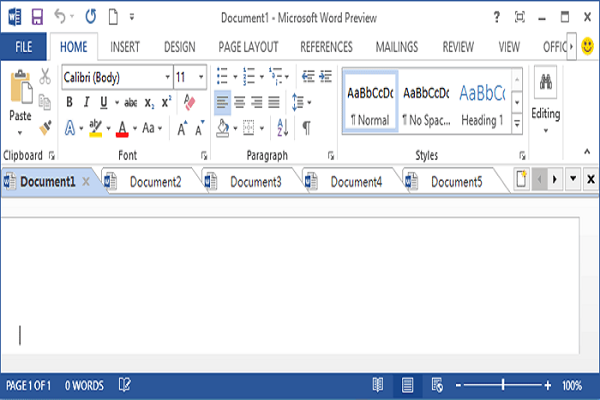600x400 pixels.
Task: Click the Copy icon in Clipboard group
Action: [45, 102]
